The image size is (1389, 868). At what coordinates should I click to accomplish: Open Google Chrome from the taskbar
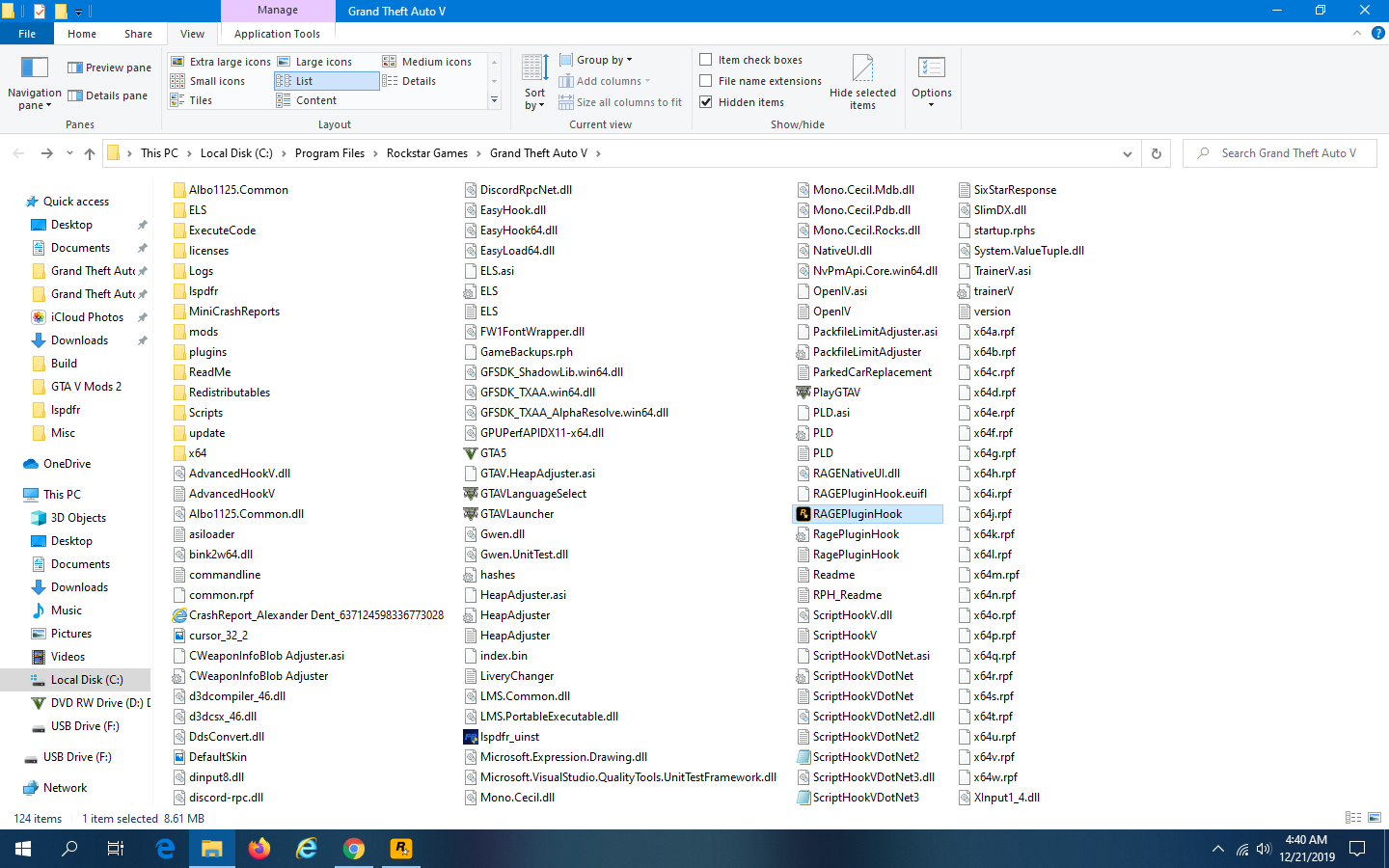tap(354, 849)
